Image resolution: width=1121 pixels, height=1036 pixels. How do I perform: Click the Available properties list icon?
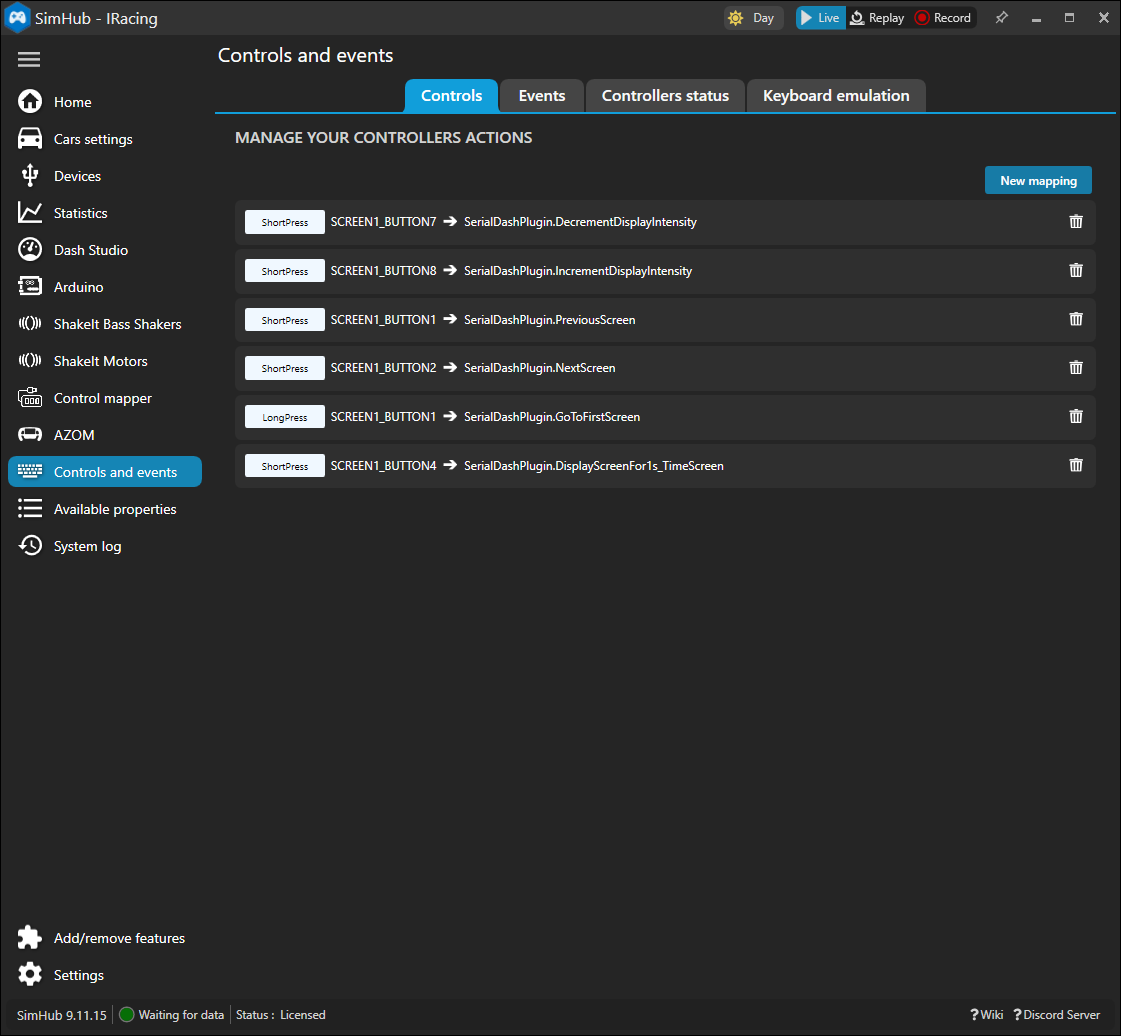30,508
